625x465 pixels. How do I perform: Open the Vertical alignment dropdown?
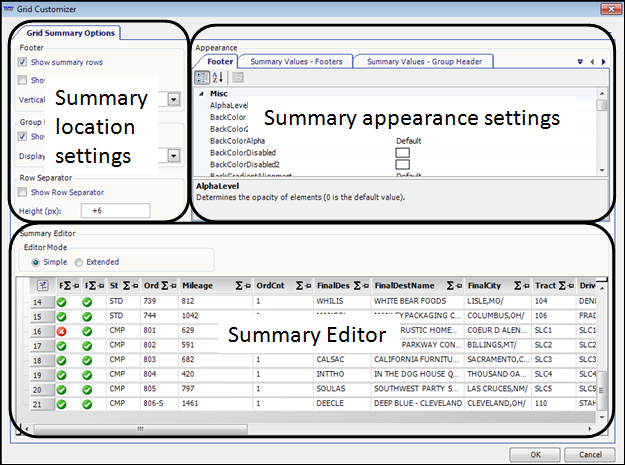pyautogui.click(x=174, y=99)
